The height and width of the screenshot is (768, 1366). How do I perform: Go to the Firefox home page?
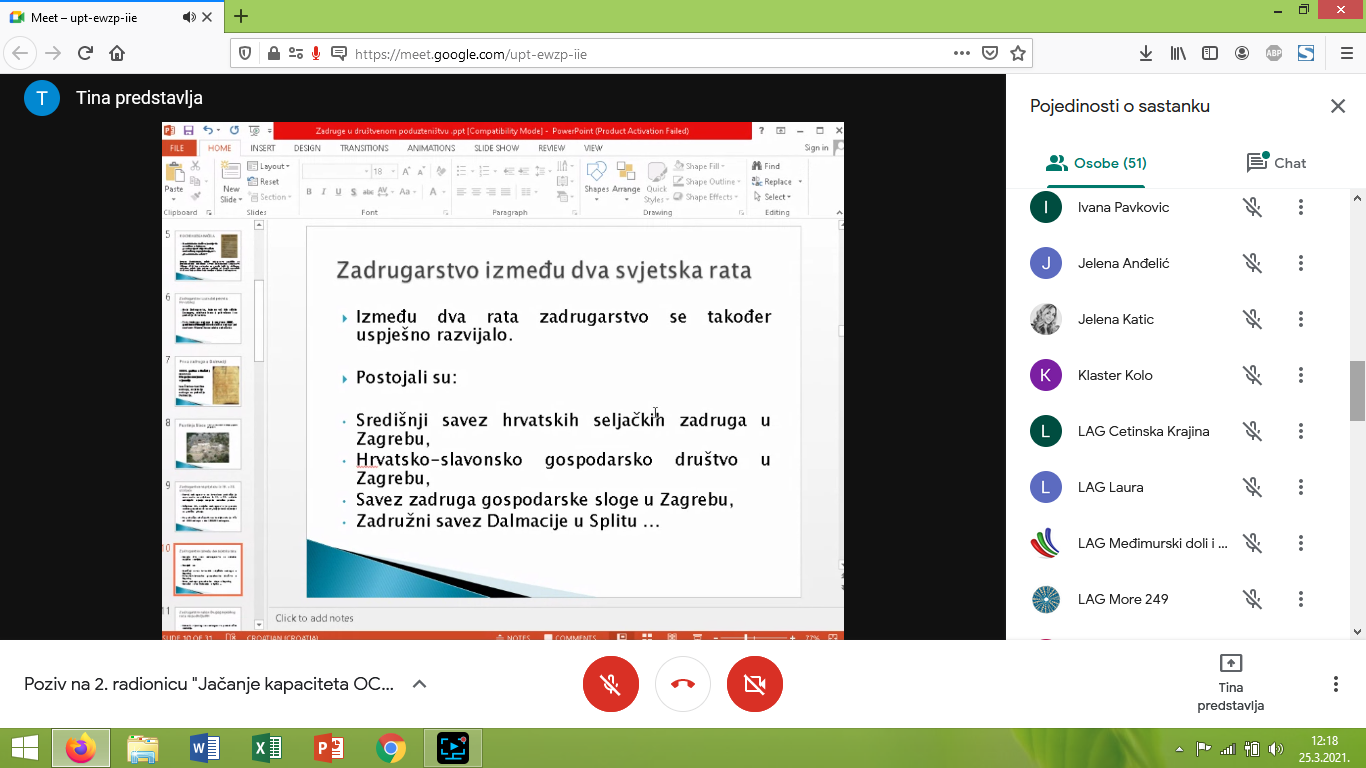(x=117, y=53)
